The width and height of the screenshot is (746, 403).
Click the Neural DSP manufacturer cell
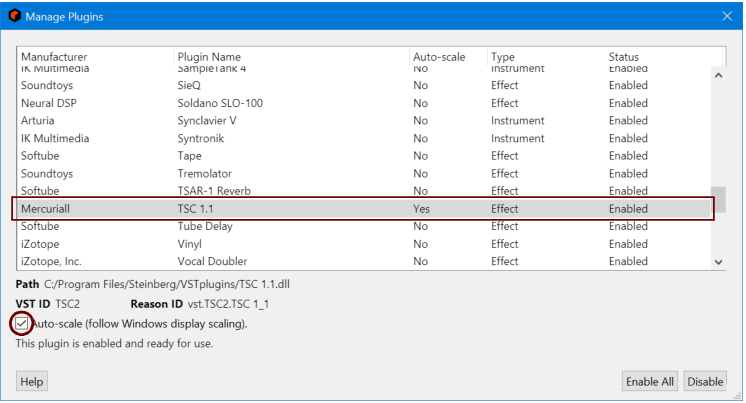point(49,103)
